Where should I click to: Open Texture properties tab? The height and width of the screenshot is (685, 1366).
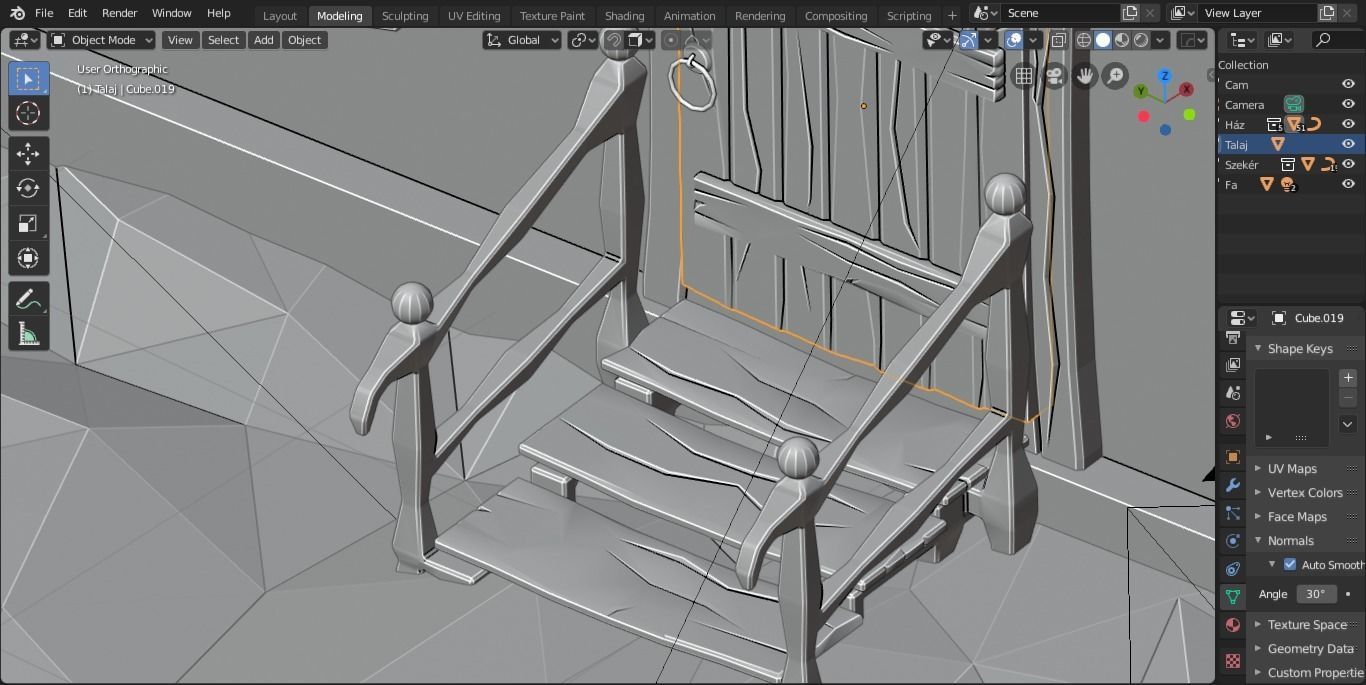(x=1232, y=661)
